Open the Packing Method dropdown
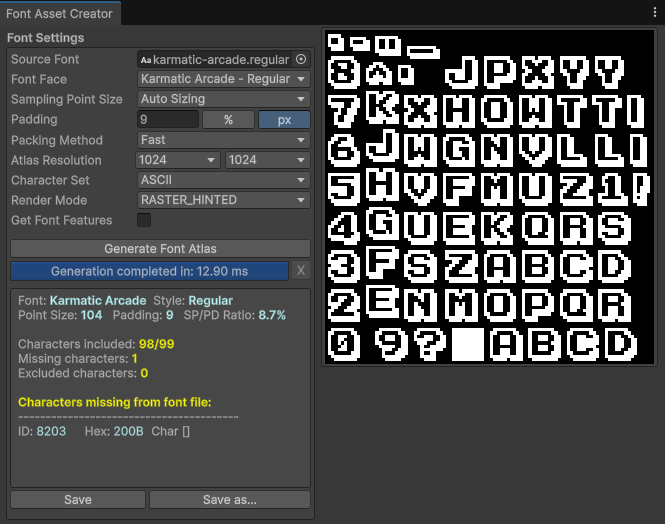Image resolution: width=665 pixels, height=524 pixels. (x=223, y=140)
